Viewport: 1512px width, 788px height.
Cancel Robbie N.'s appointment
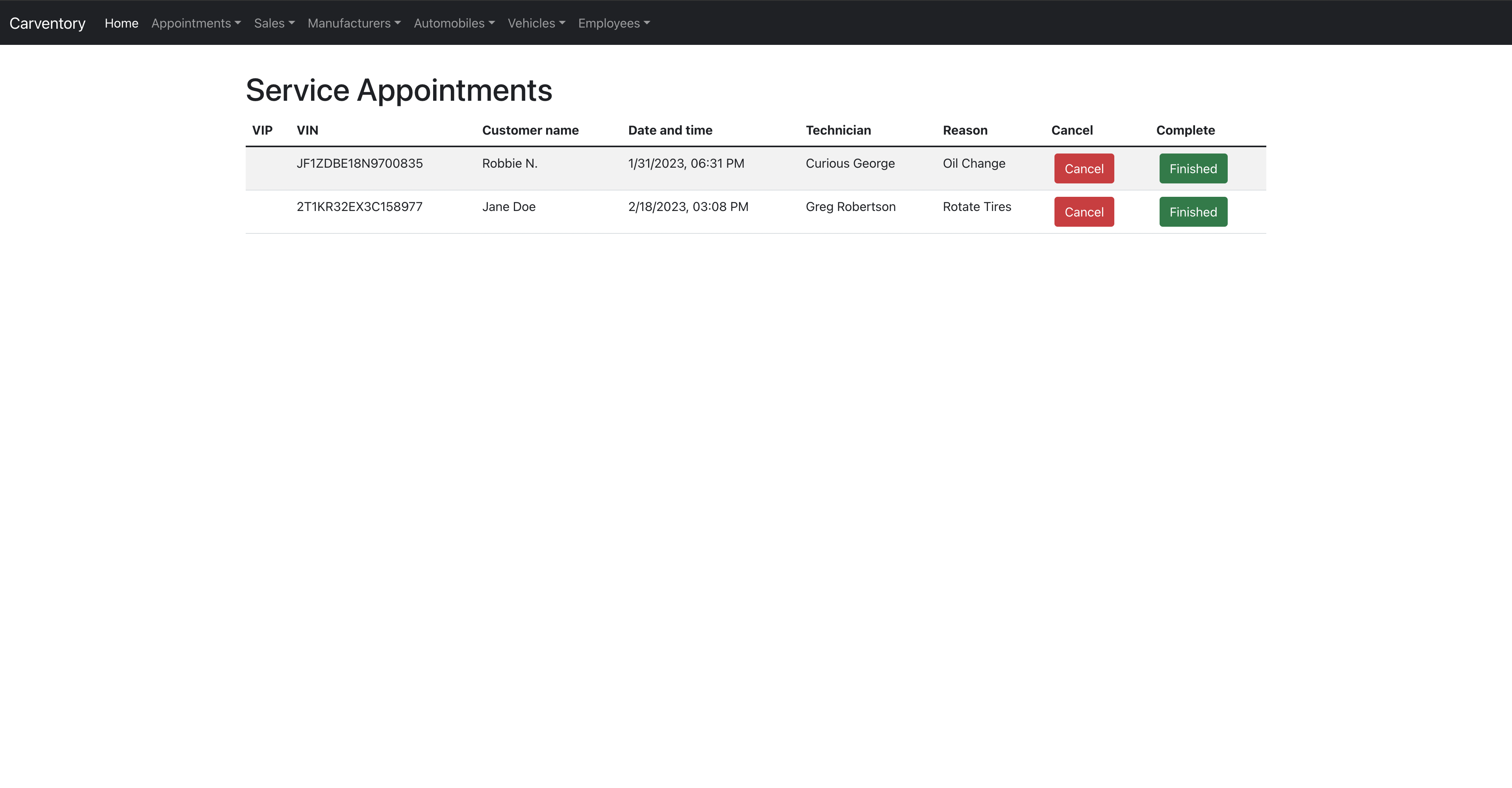(x=1084, y=168)
